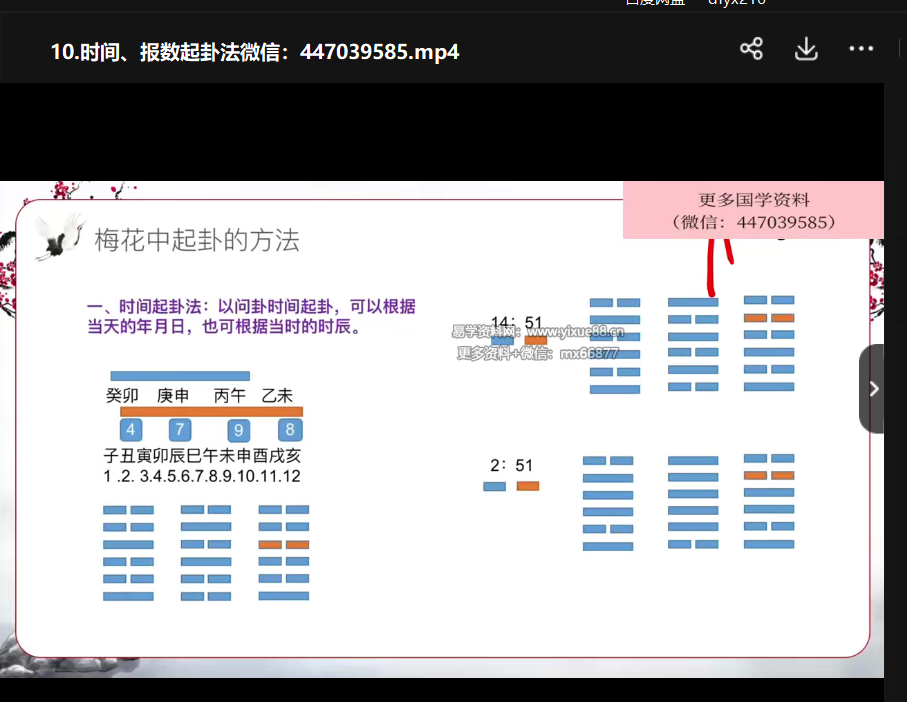Download the video with the download icon
Image resolution: width=907 pixels, height=702 pixels.
[806, 49]
